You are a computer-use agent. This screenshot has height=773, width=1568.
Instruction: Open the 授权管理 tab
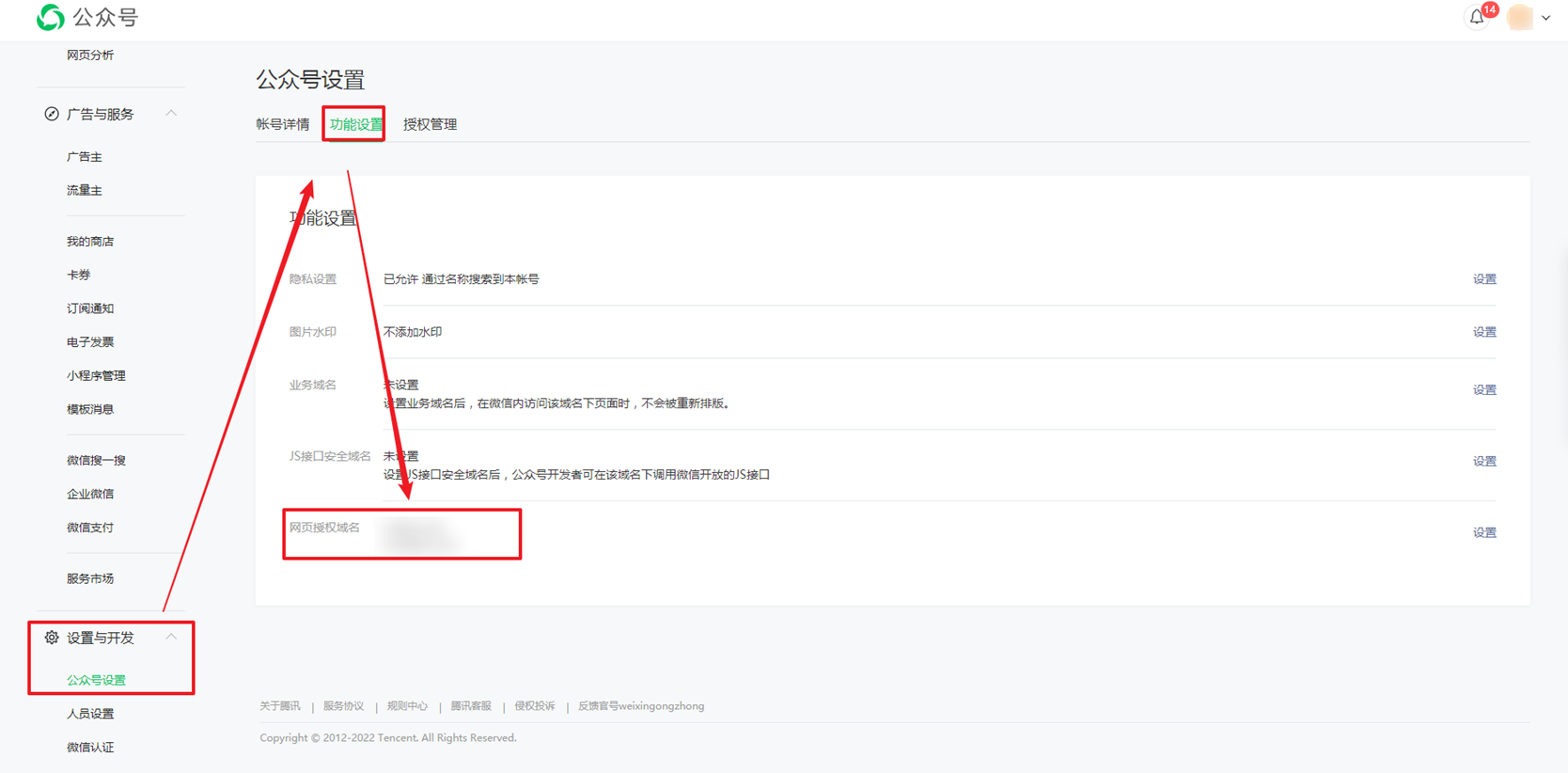431,124
